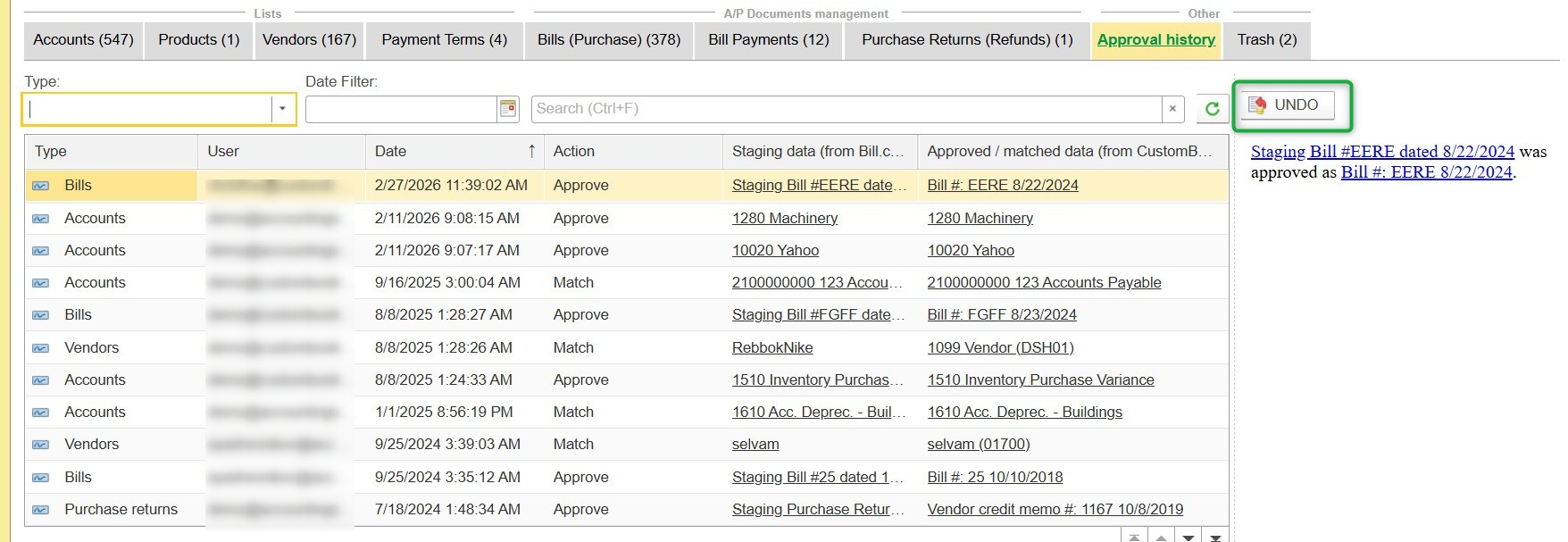
Task: Clear the search box with X
Action: point(1172,109)
